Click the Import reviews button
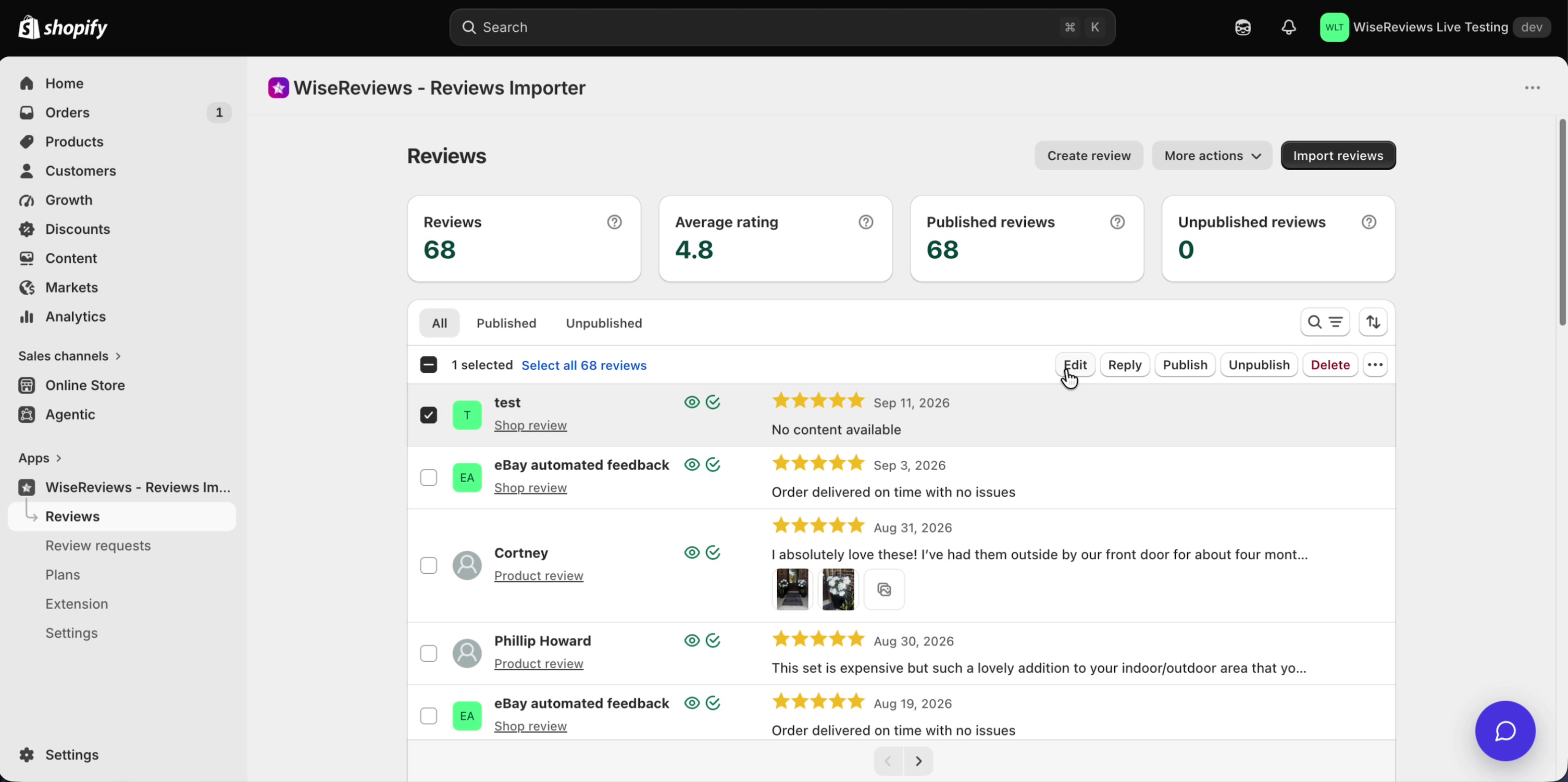Screen dimensions: 1568x782 (x=1338, y=155)
